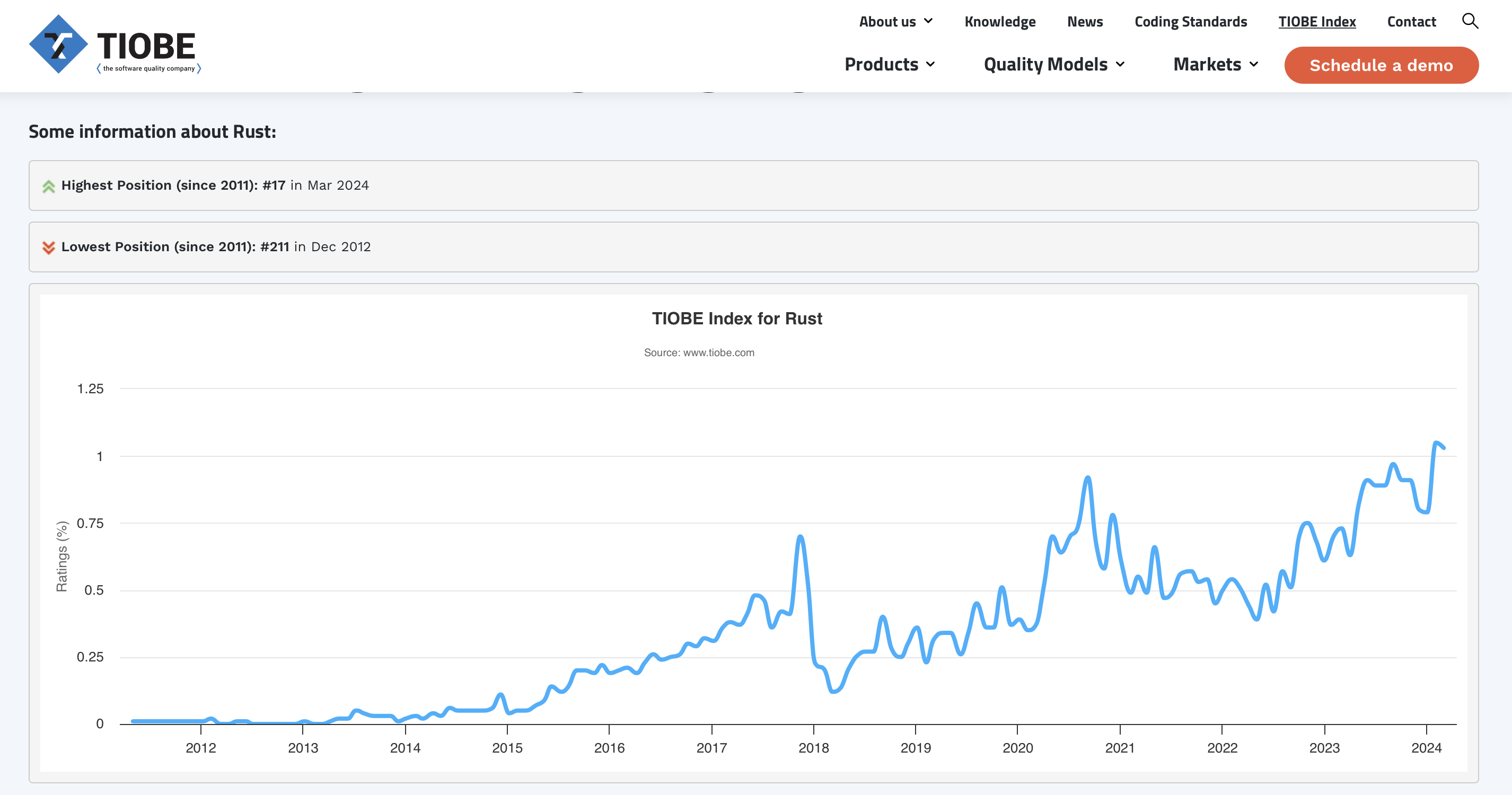Click the Highest Position info row
The height and width of the screenshot is (795, 1512).
click(753, 185)
